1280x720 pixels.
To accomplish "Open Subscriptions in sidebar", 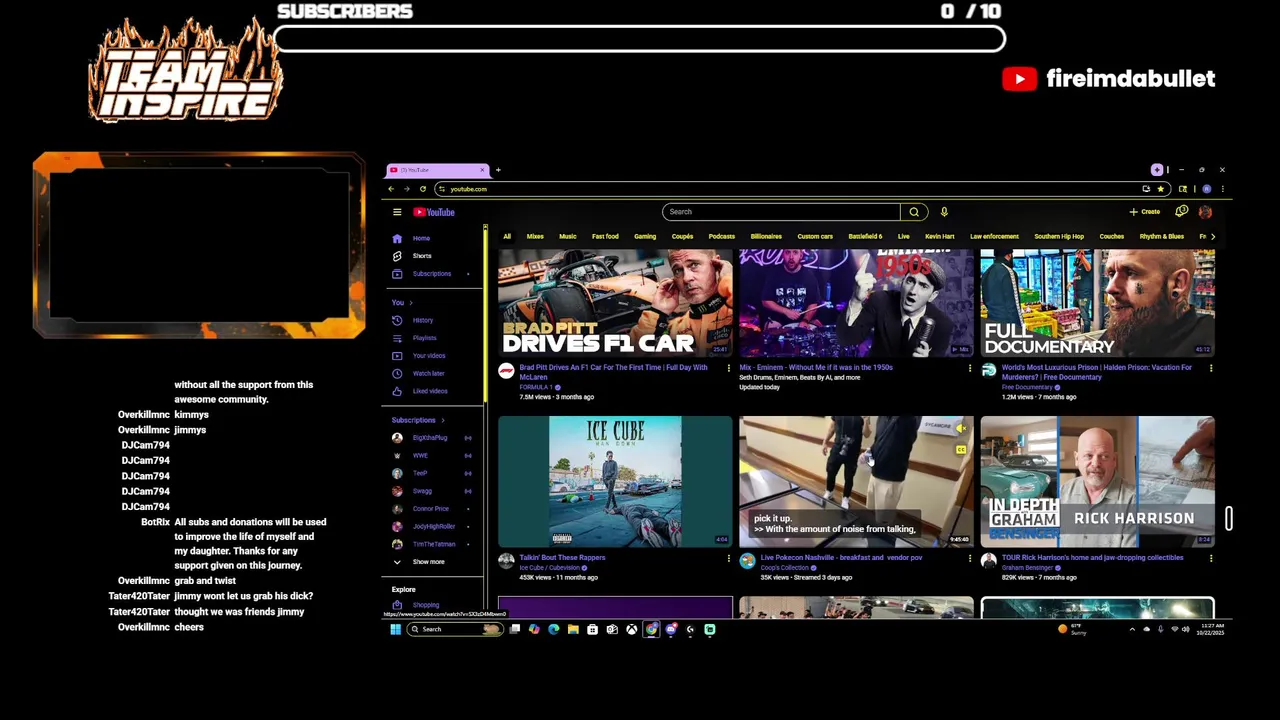I will pyautogui.click(x=431, y=274).
